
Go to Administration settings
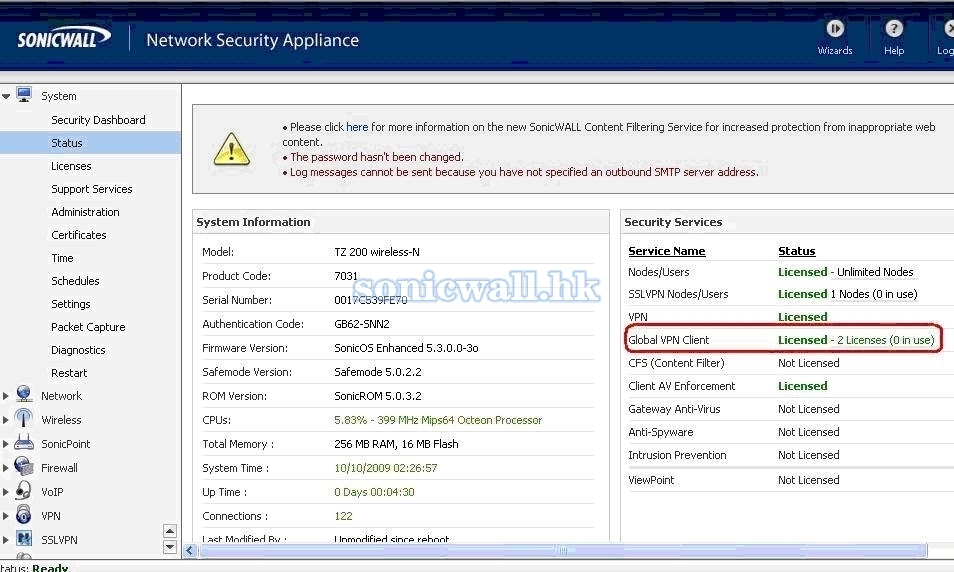pos(85,212)
